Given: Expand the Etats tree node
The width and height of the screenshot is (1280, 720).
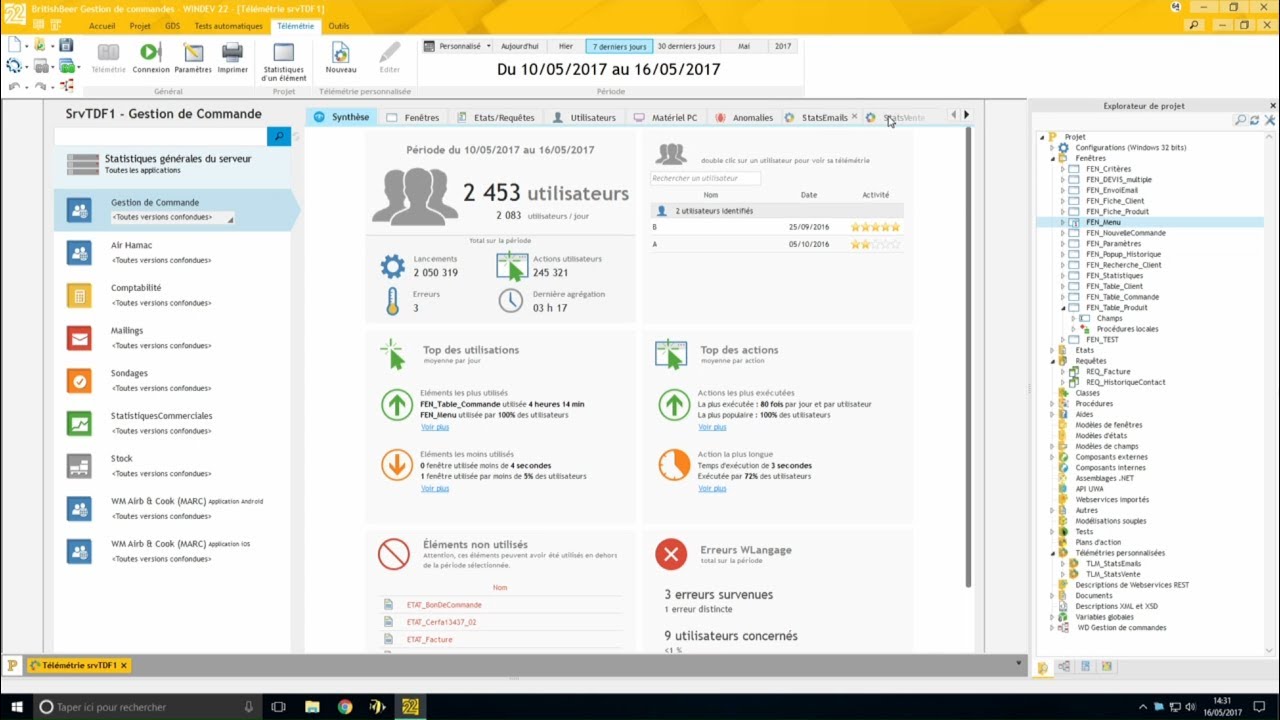Looking at the screenshot, I should [1052, 350].
